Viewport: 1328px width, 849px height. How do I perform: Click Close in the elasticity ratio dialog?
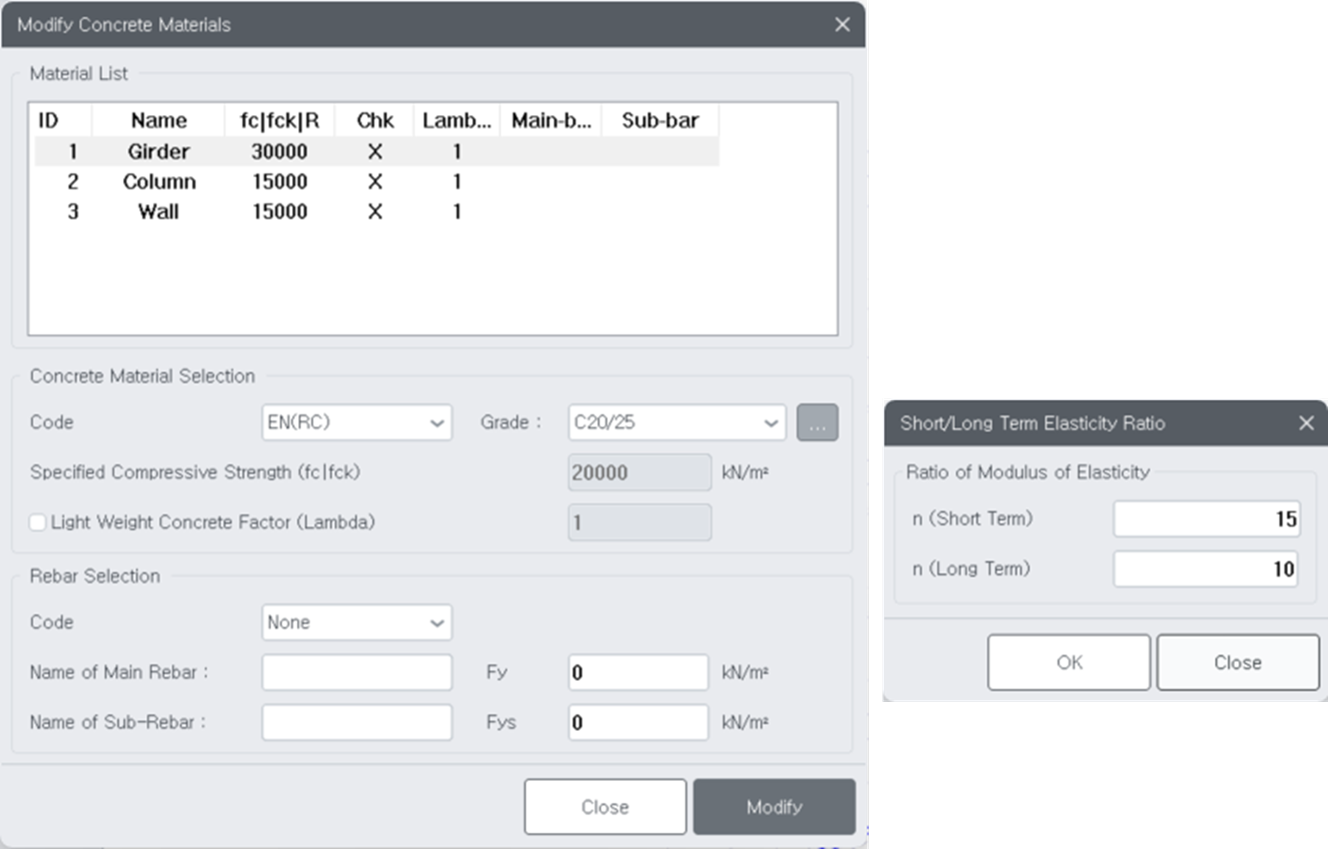1238,662
